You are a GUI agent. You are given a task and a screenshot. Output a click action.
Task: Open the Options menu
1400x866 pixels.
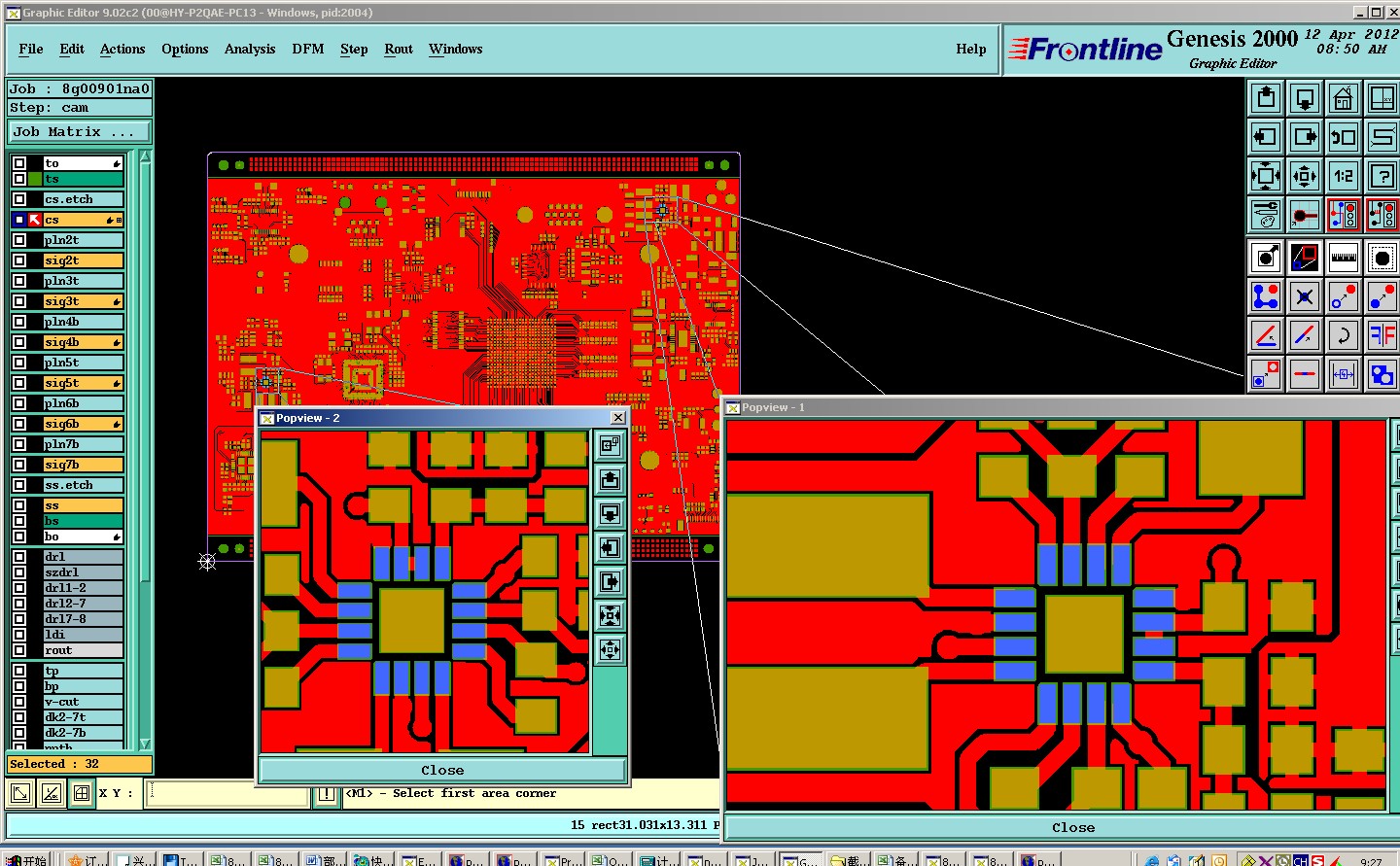point(185,50)
